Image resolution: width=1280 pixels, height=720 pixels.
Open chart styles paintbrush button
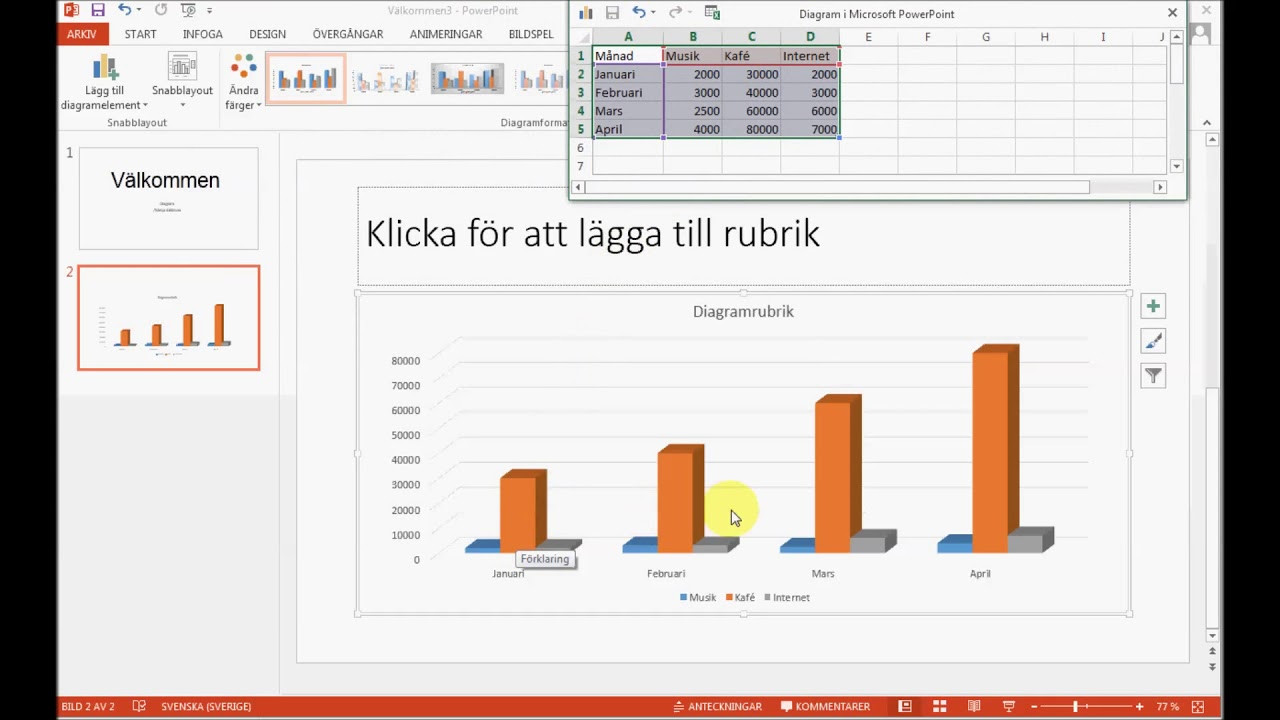click(x=1153, y=341)
